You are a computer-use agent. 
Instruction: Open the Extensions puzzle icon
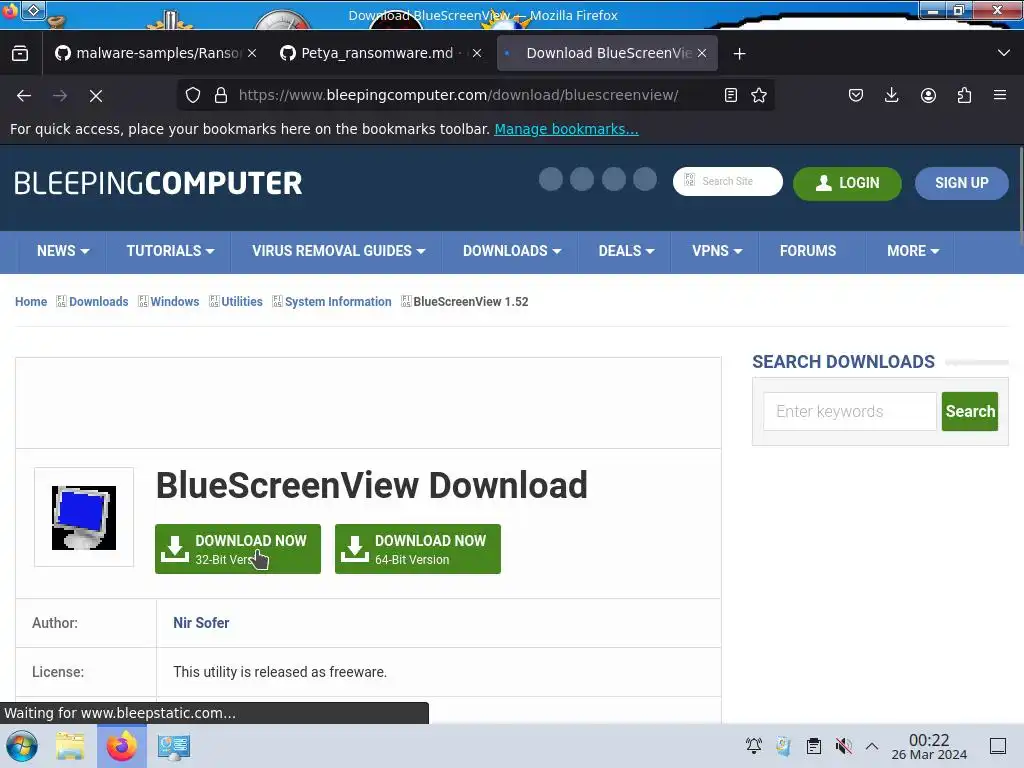[x=964, y=95]
